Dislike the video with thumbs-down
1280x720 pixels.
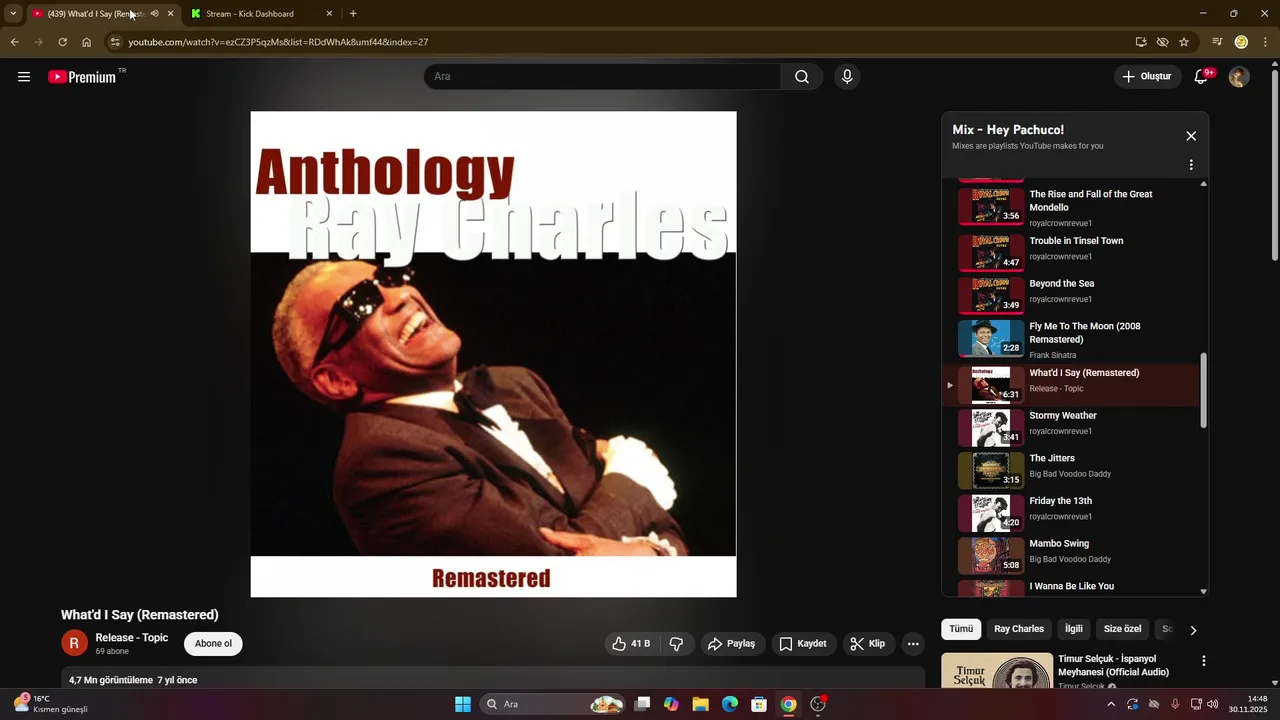[677, 644]
